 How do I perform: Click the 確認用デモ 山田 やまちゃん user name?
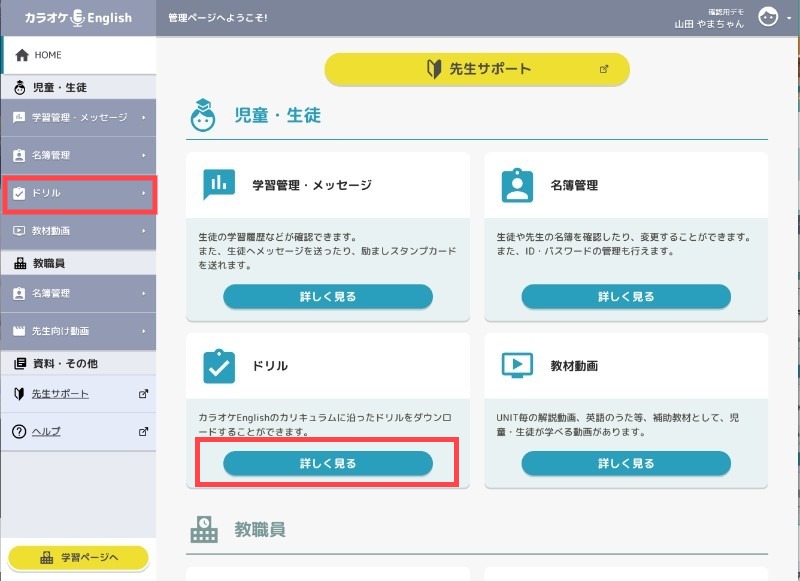coord(709,19)
